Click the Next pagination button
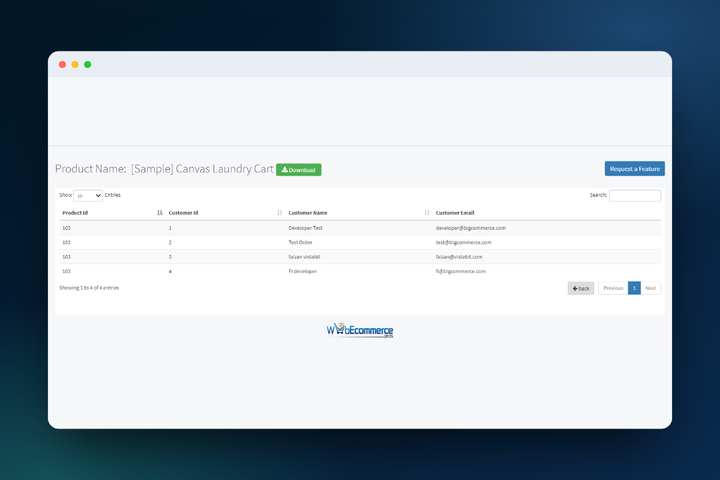Screen dimensions: 720x480 pyautogui.click(x=650, y=288)
